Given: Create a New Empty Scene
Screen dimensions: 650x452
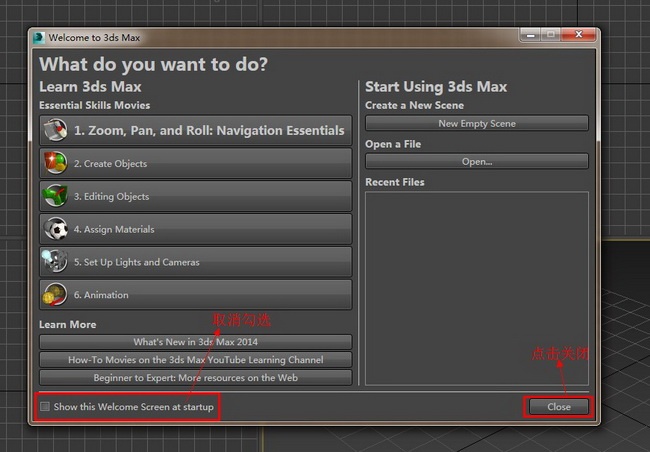Looking at the screenshot, I should [477, 123].
